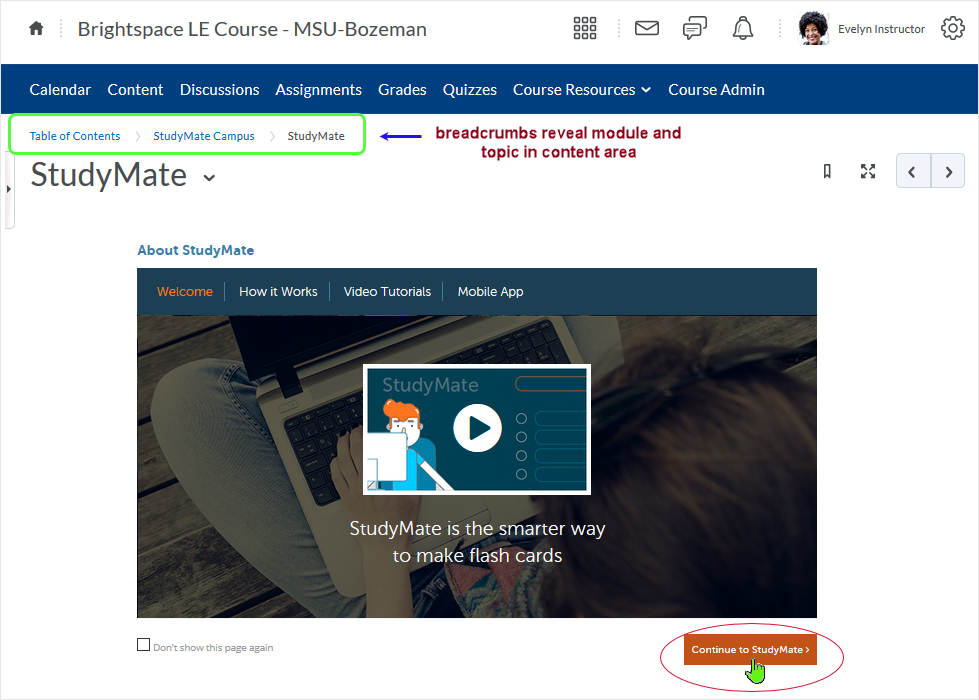Open the course selector waffle icon

(x=585, y=28)
